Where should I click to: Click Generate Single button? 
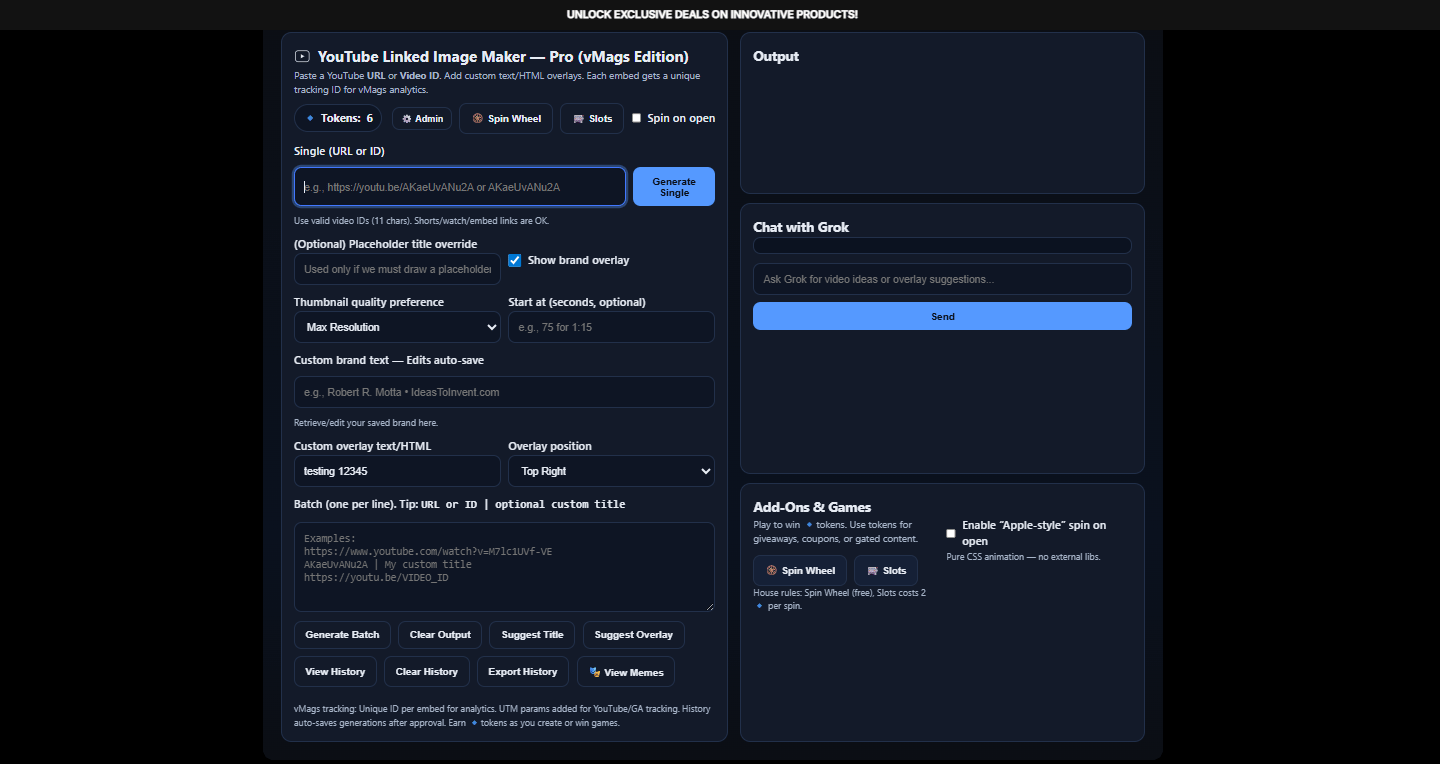(x=674, y=187)
